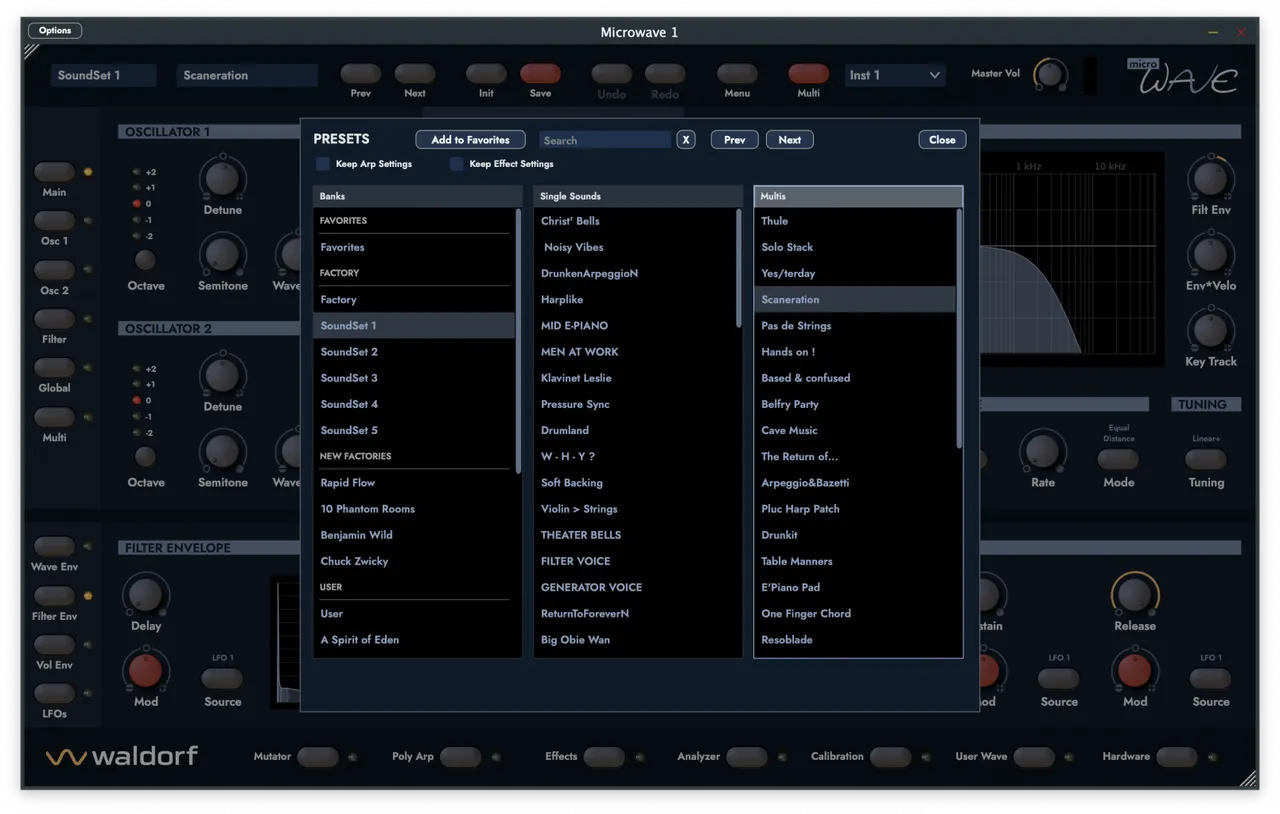Select the LFOs page button
This screenshot has width=1280, height=814.
(x=54, y=694)
